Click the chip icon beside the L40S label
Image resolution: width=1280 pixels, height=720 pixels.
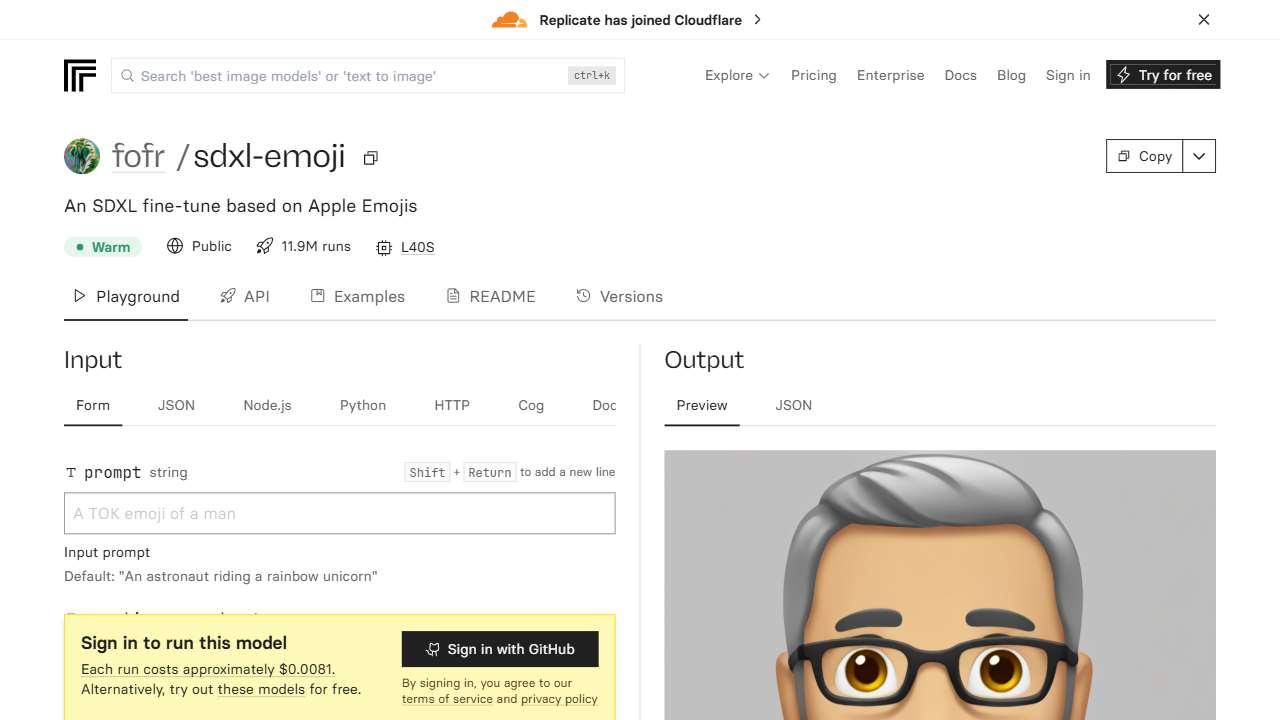[x=383, y=247]
